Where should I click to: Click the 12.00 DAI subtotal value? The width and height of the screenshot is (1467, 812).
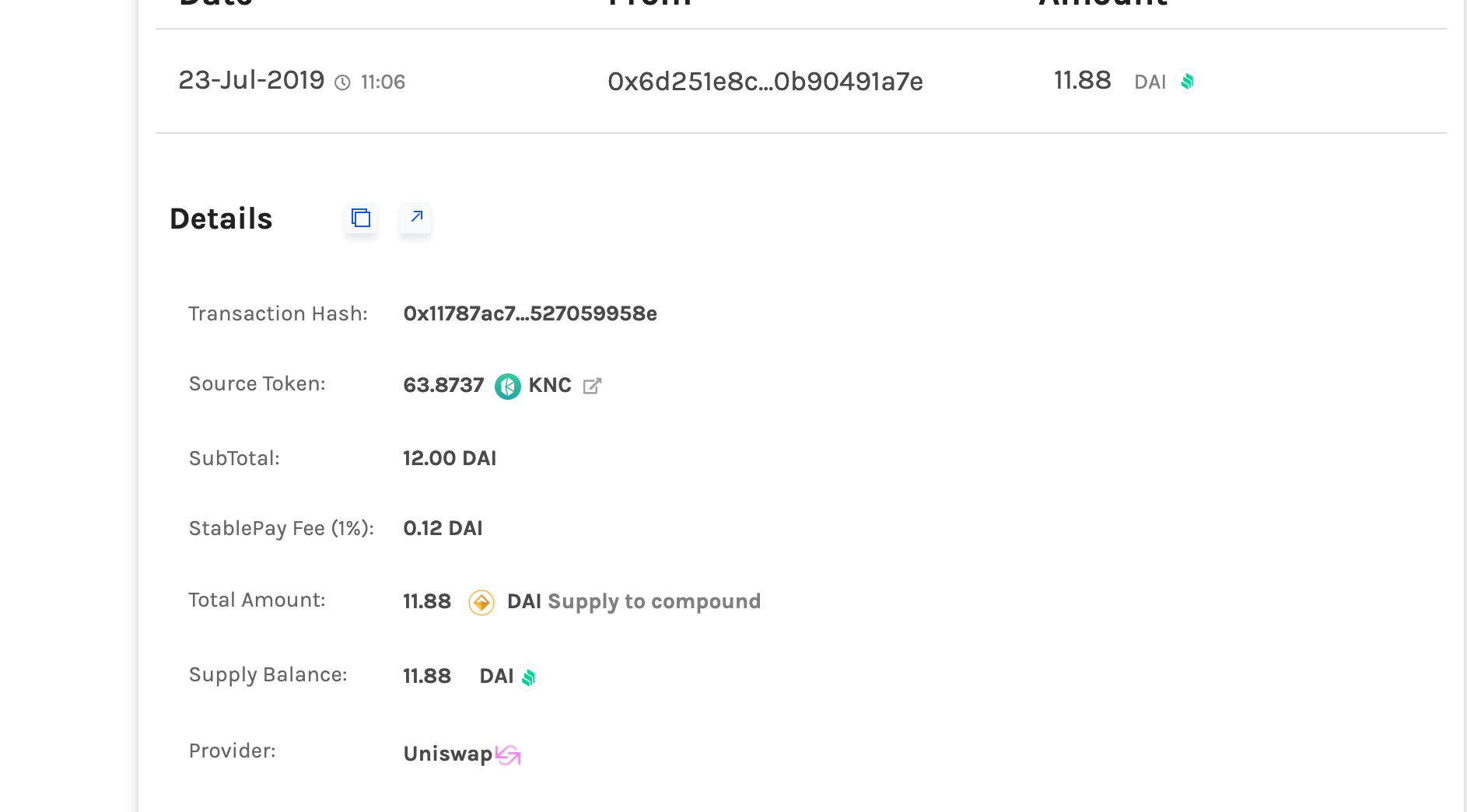pos(449,458)
